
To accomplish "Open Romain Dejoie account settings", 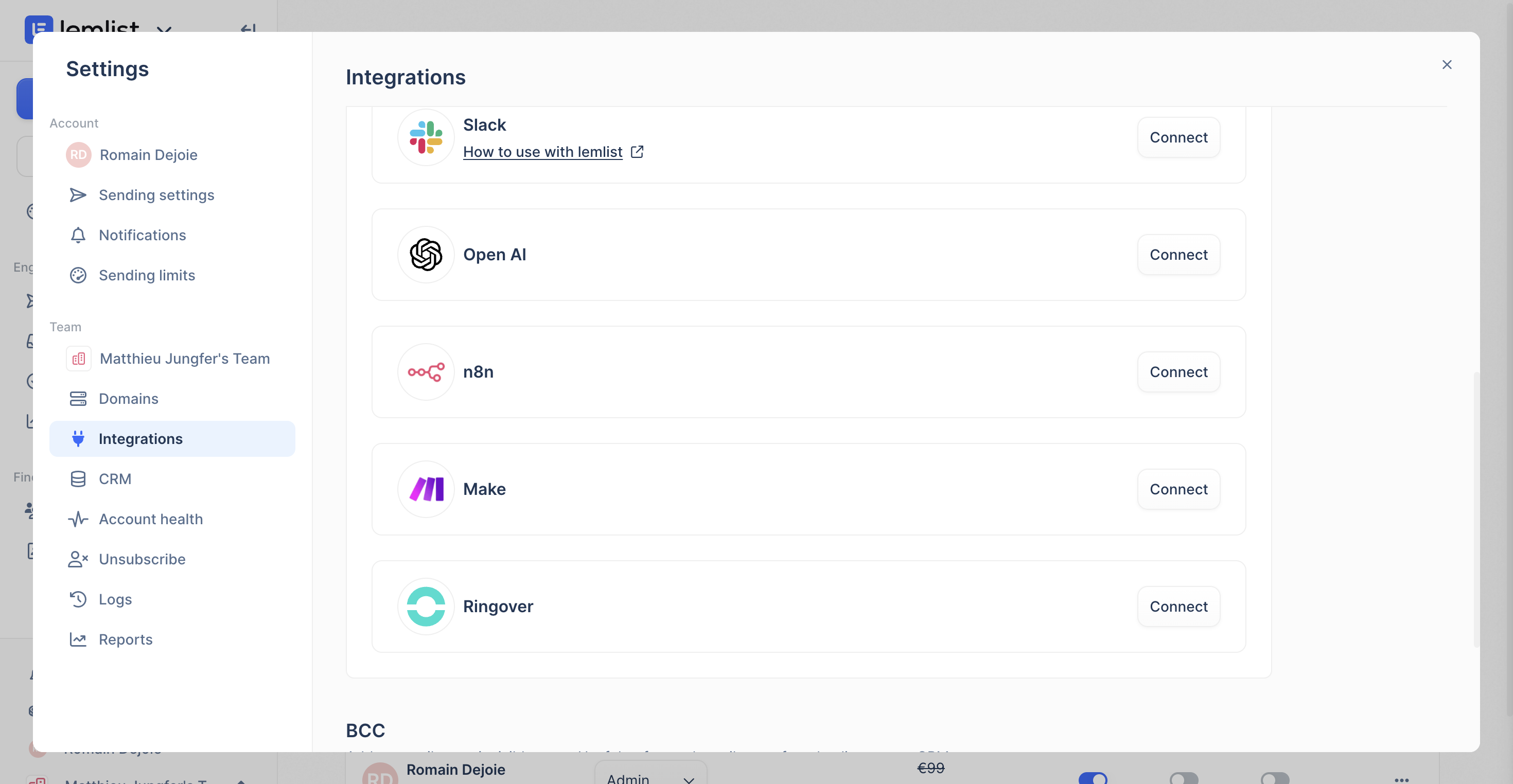I will 172,154.
